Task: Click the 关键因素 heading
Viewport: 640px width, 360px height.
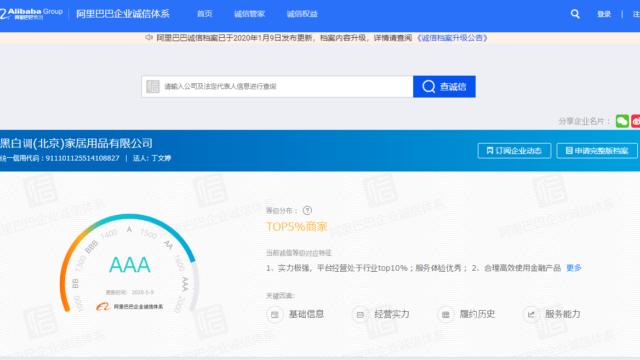Action: pyautogui.click(x=280, y=296)
